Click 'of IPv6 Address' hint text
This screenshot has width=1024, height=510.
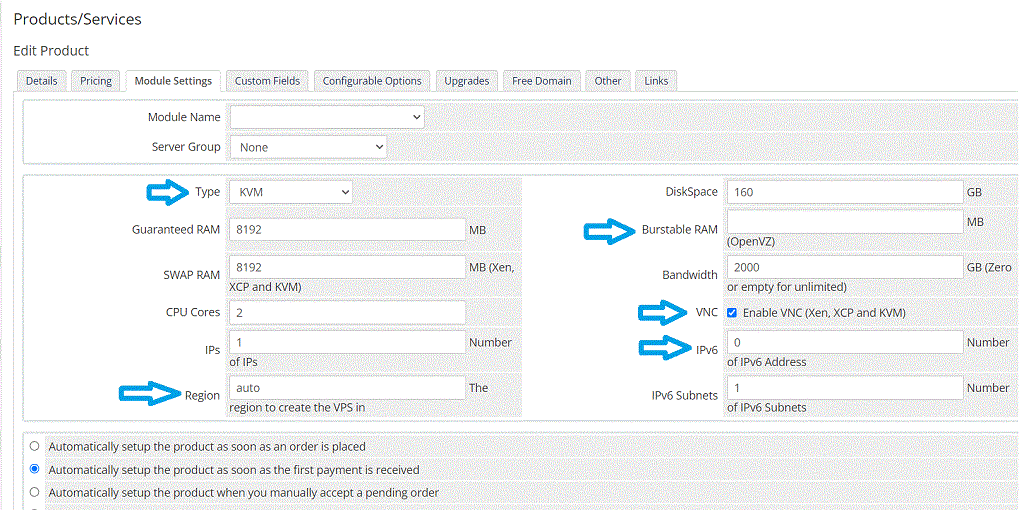point(767,362)
